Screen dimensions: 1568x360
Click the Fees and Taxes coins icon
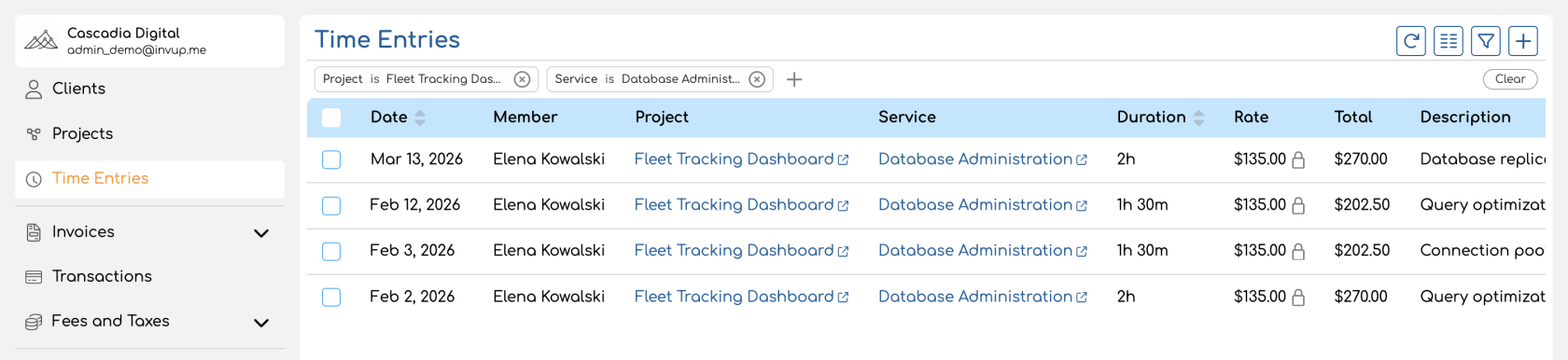coord(34,322)
